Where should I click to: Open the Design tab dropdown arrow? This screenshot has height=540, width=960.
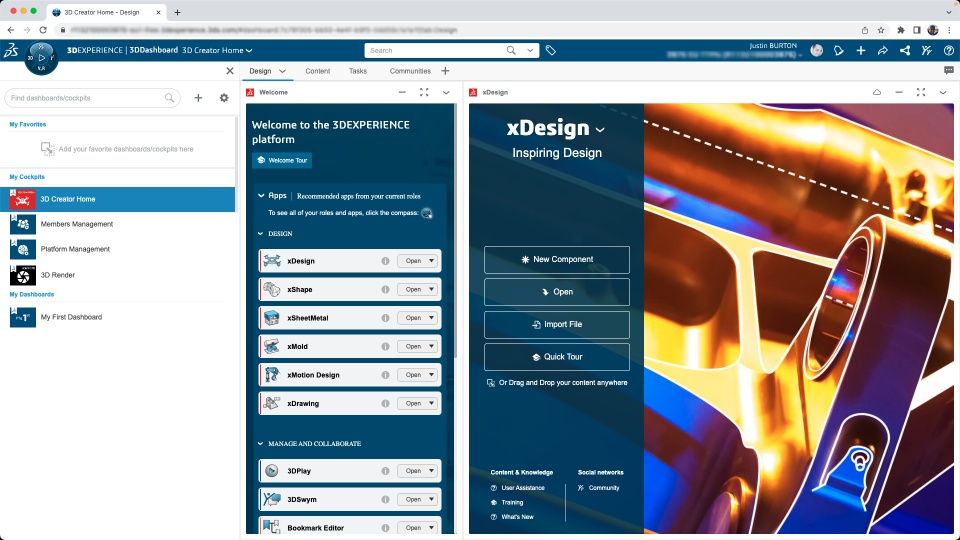tap(282, 71)
